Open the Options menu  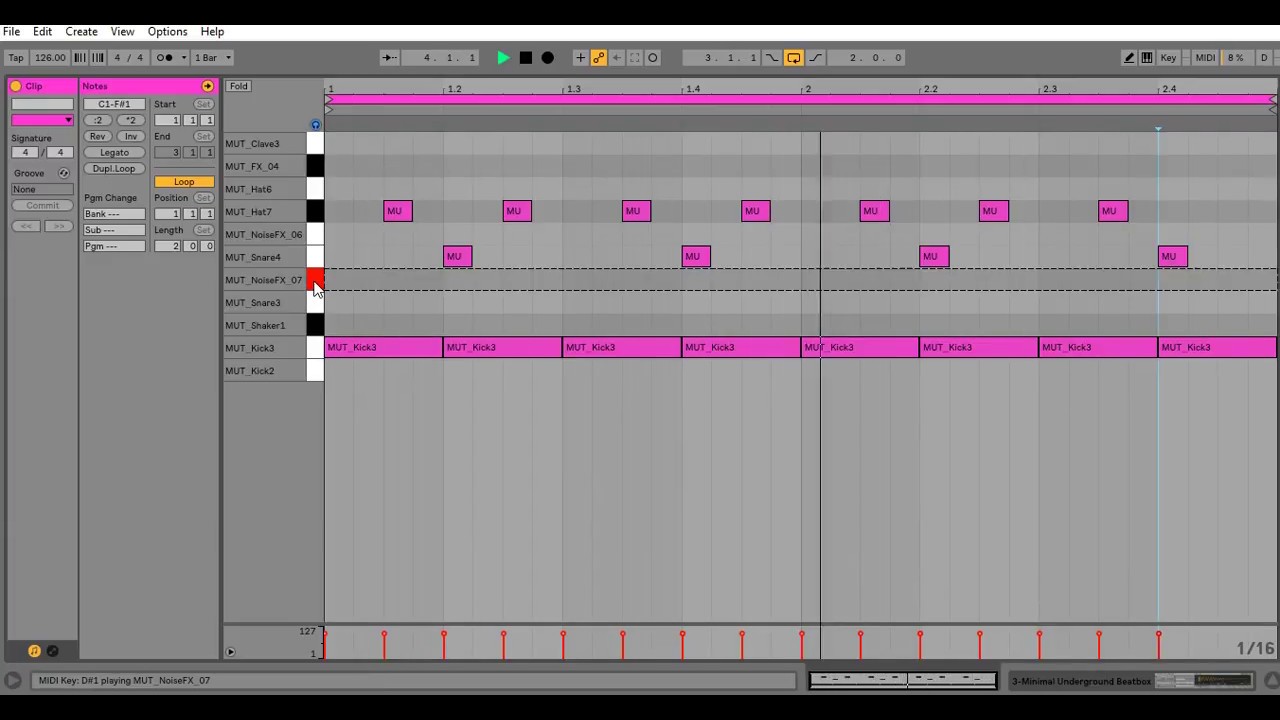[167, 32]
